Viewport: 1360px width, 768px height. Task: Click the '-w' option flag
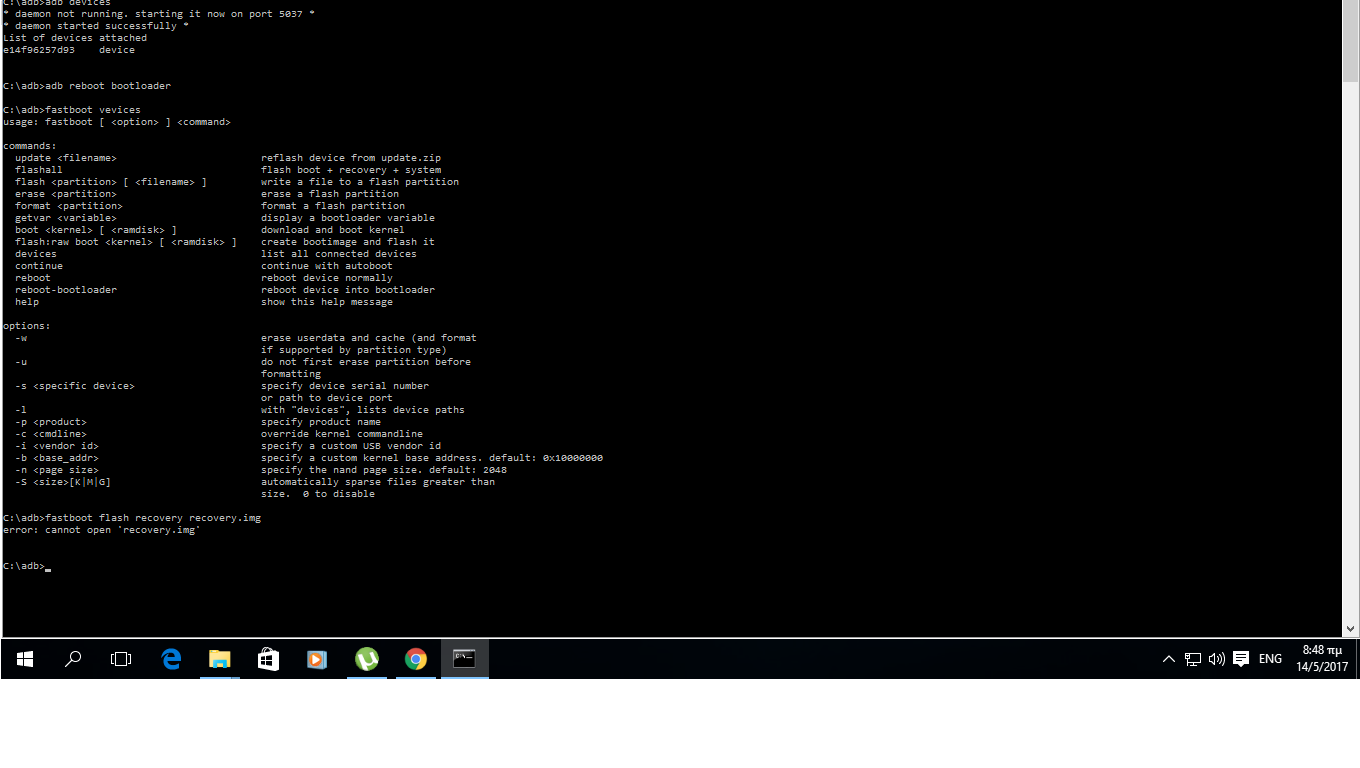(x=21, y=338)
